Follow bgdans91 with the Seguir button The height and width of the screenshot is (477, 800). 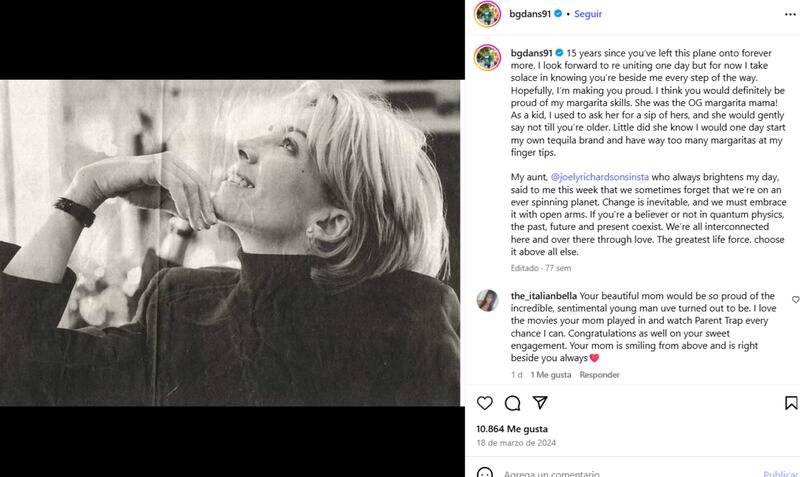click(586, 14)
